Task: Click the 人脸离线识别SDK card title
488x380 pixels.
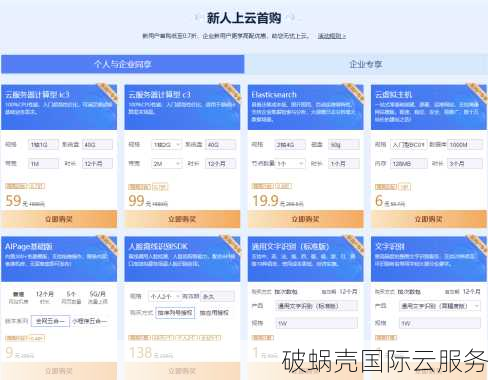Action: 158,246
